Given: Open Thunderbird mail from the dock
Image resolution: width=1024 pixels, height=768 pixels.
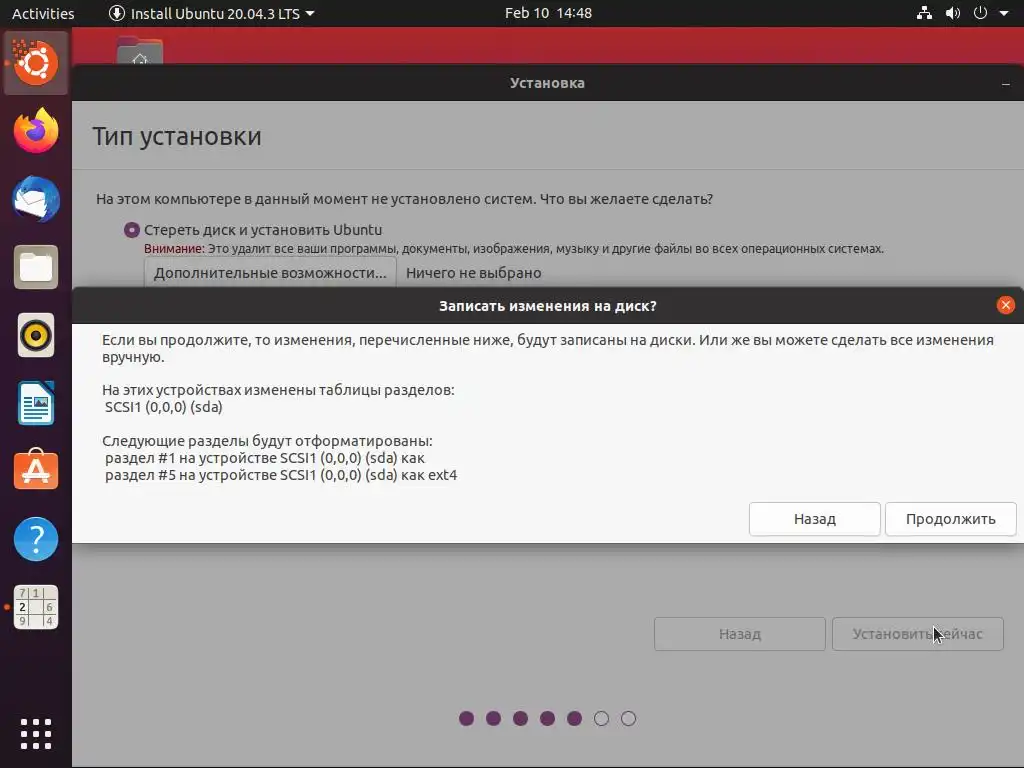Looking at the screenshot, I should point(36,199).
